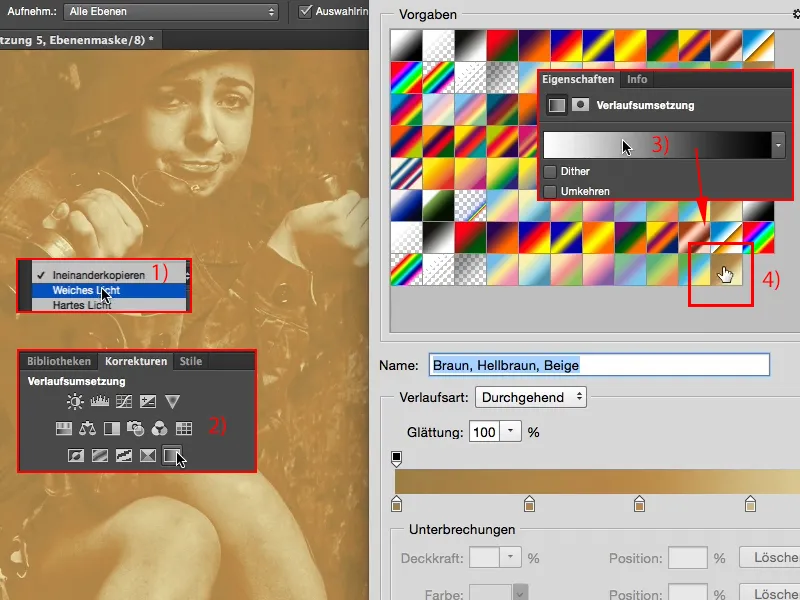Open the Verlaufsart dropdown showing Durchgehend

coord(531,395)
